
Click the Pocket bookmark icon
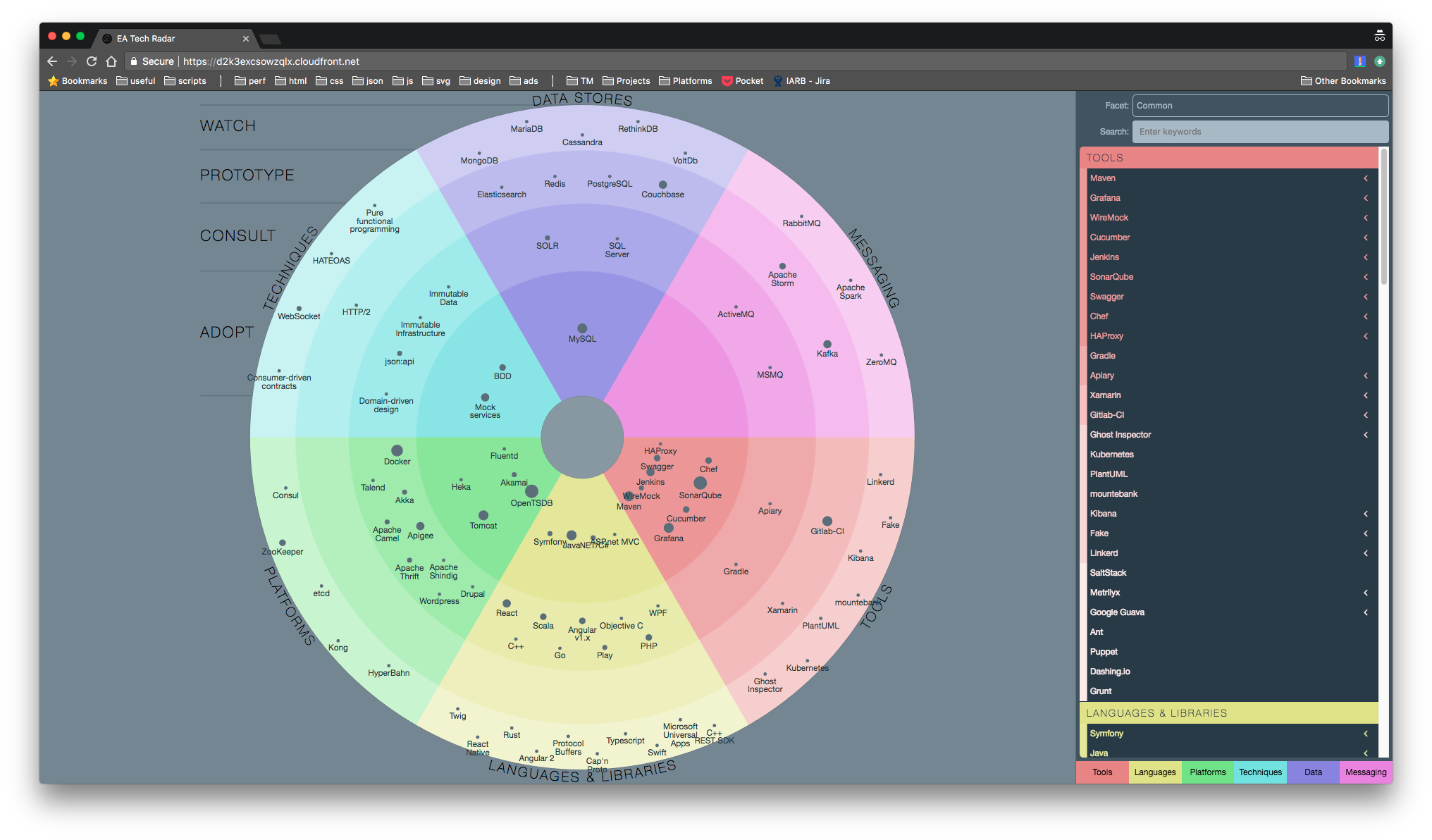click(x=727, y=81)
